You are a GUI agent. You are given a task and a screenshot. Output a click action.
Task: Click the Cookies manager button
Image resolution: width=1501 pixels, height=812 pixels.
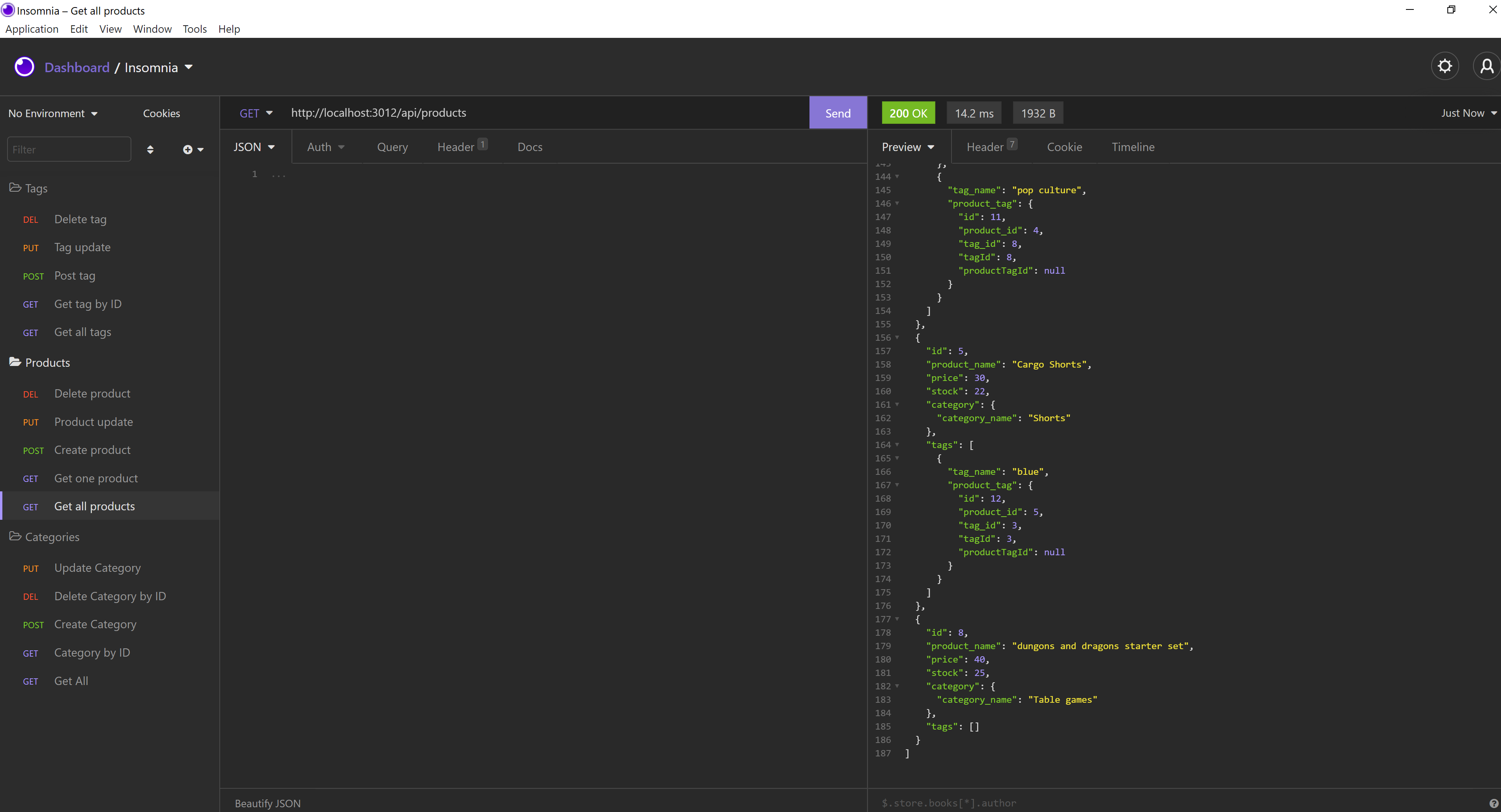161,112
